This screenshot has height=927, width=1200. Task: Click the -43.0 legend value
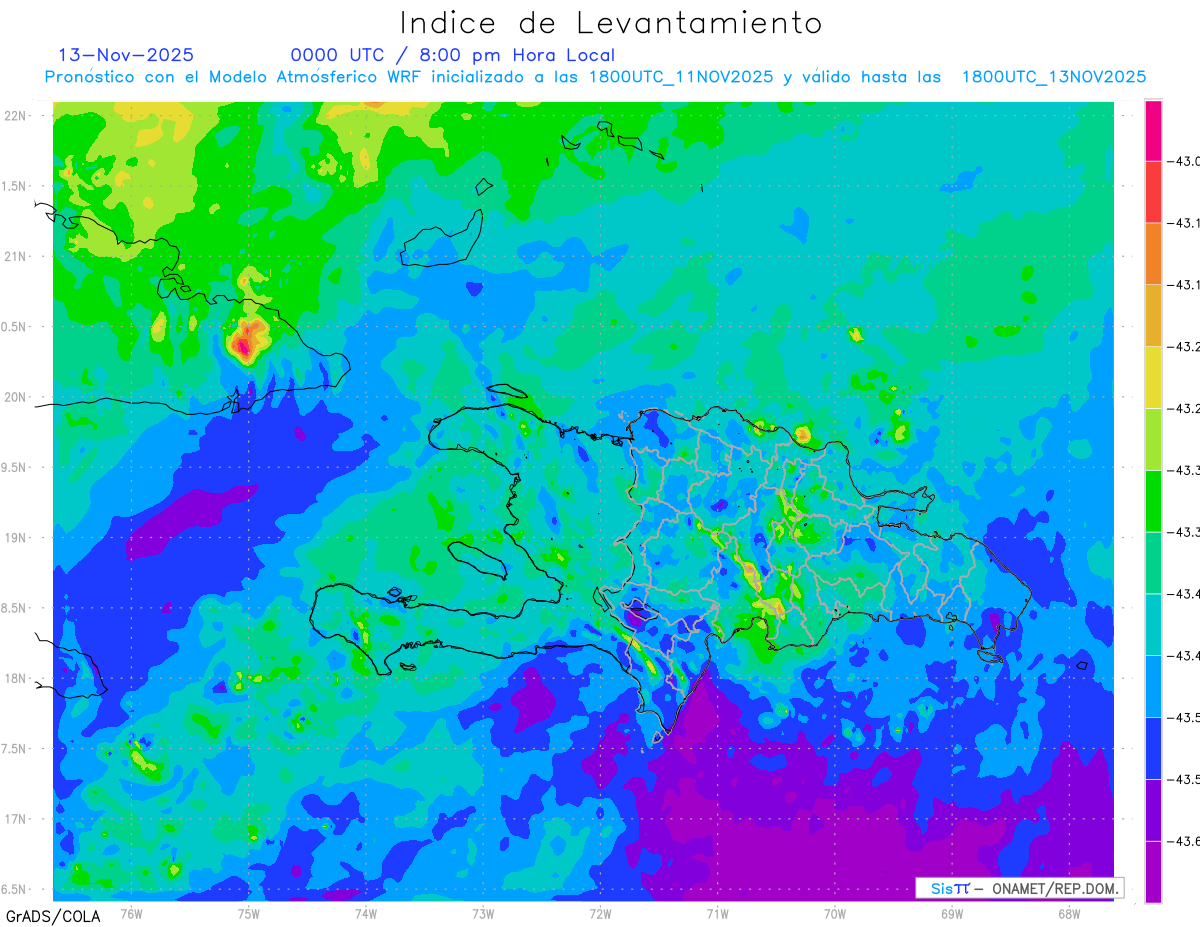point(1183,162)
